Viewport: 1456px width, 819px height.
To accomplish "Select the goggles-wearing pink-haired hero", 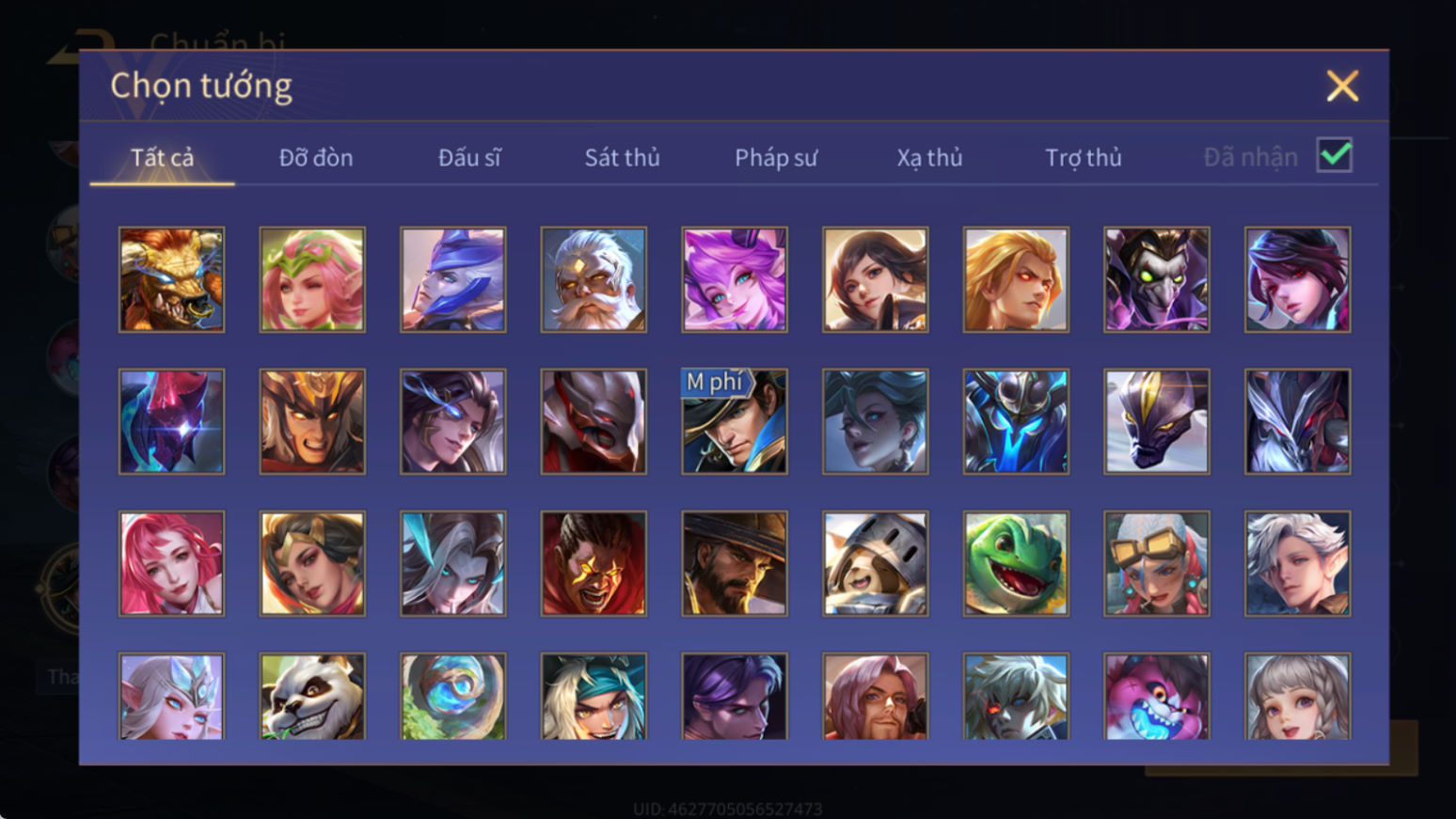I will [1157, 563].
